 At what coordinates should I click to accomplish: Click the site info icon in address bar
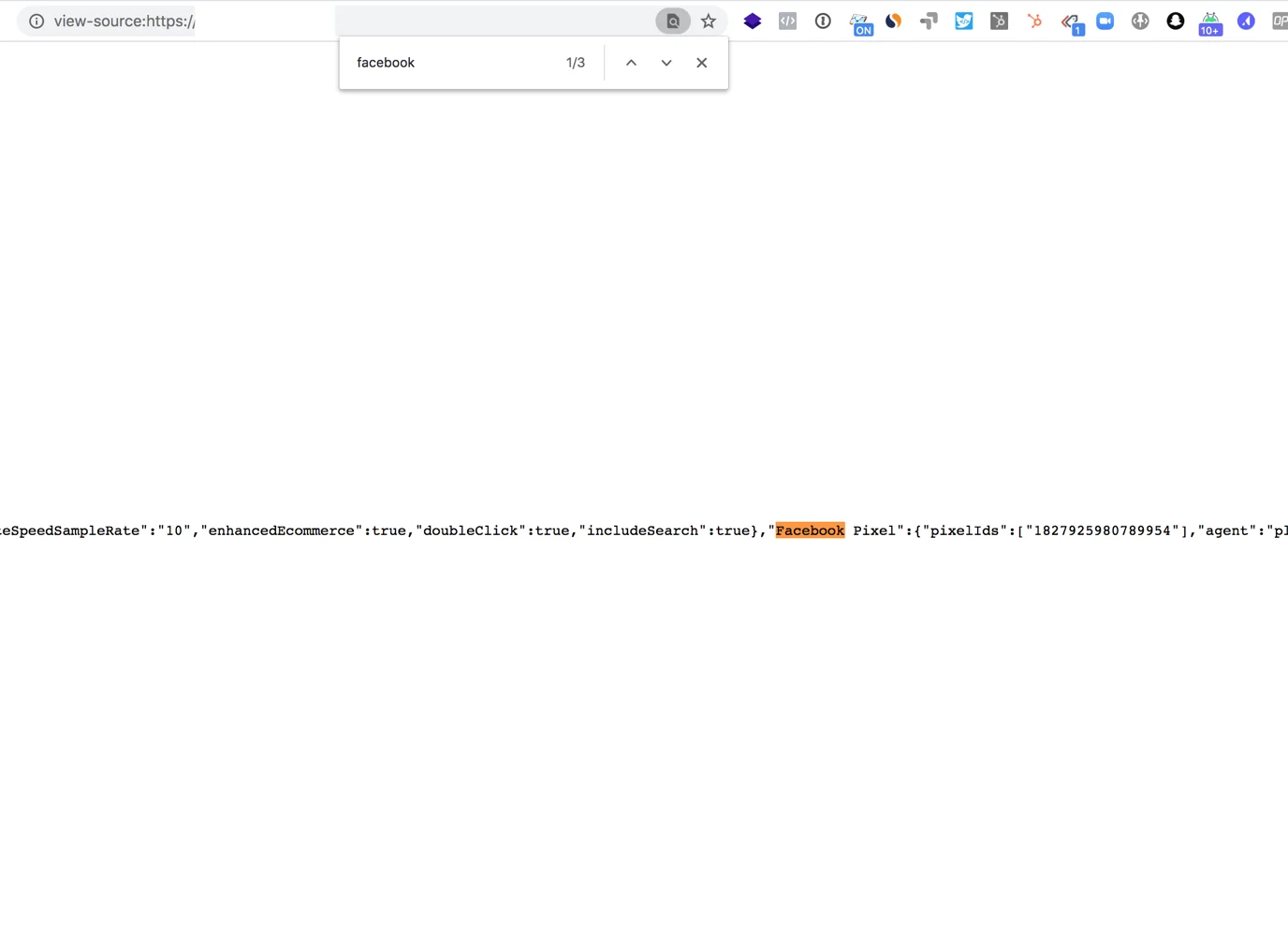[37, 21]
